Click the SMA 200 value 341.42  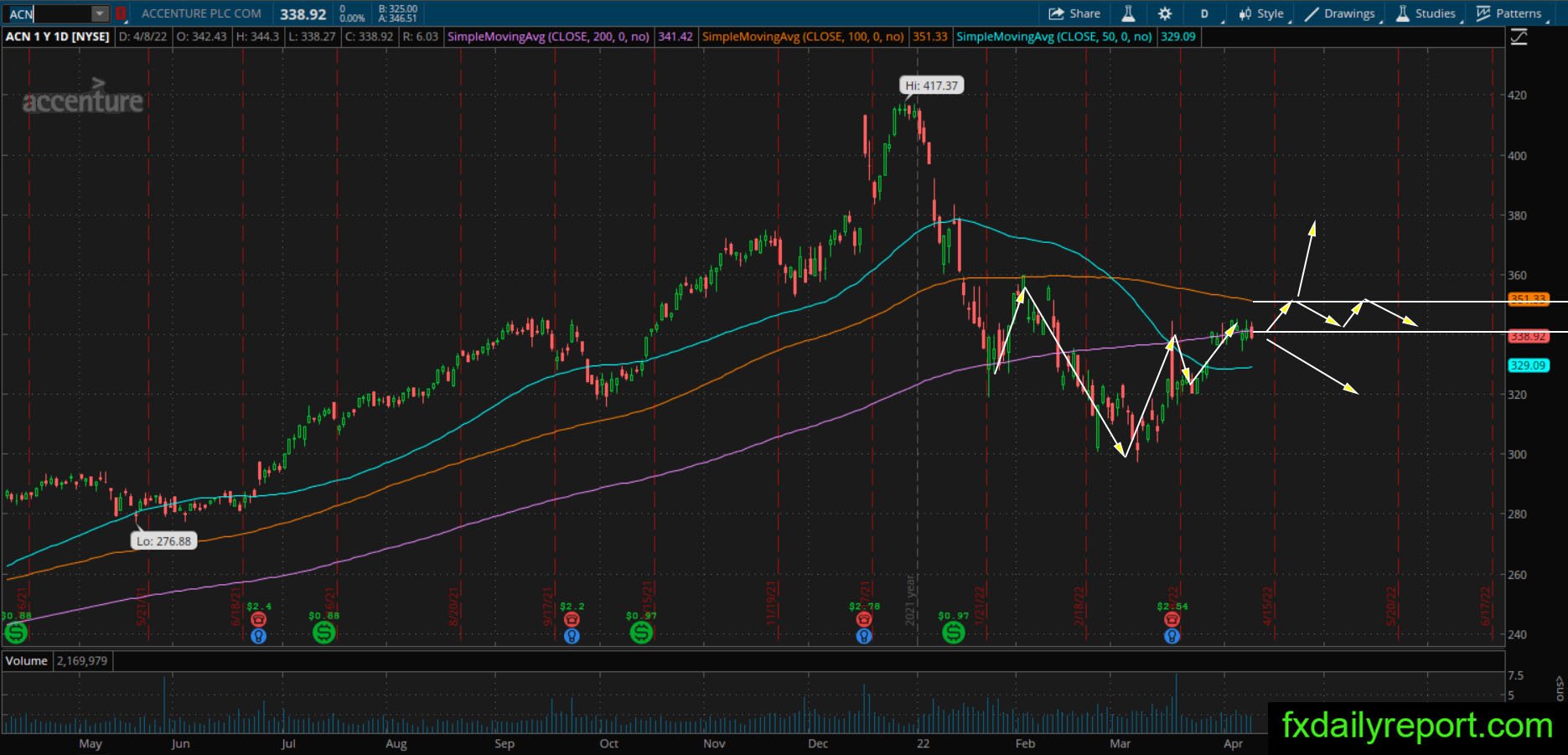pyautogui.click(x=675, y=37)
